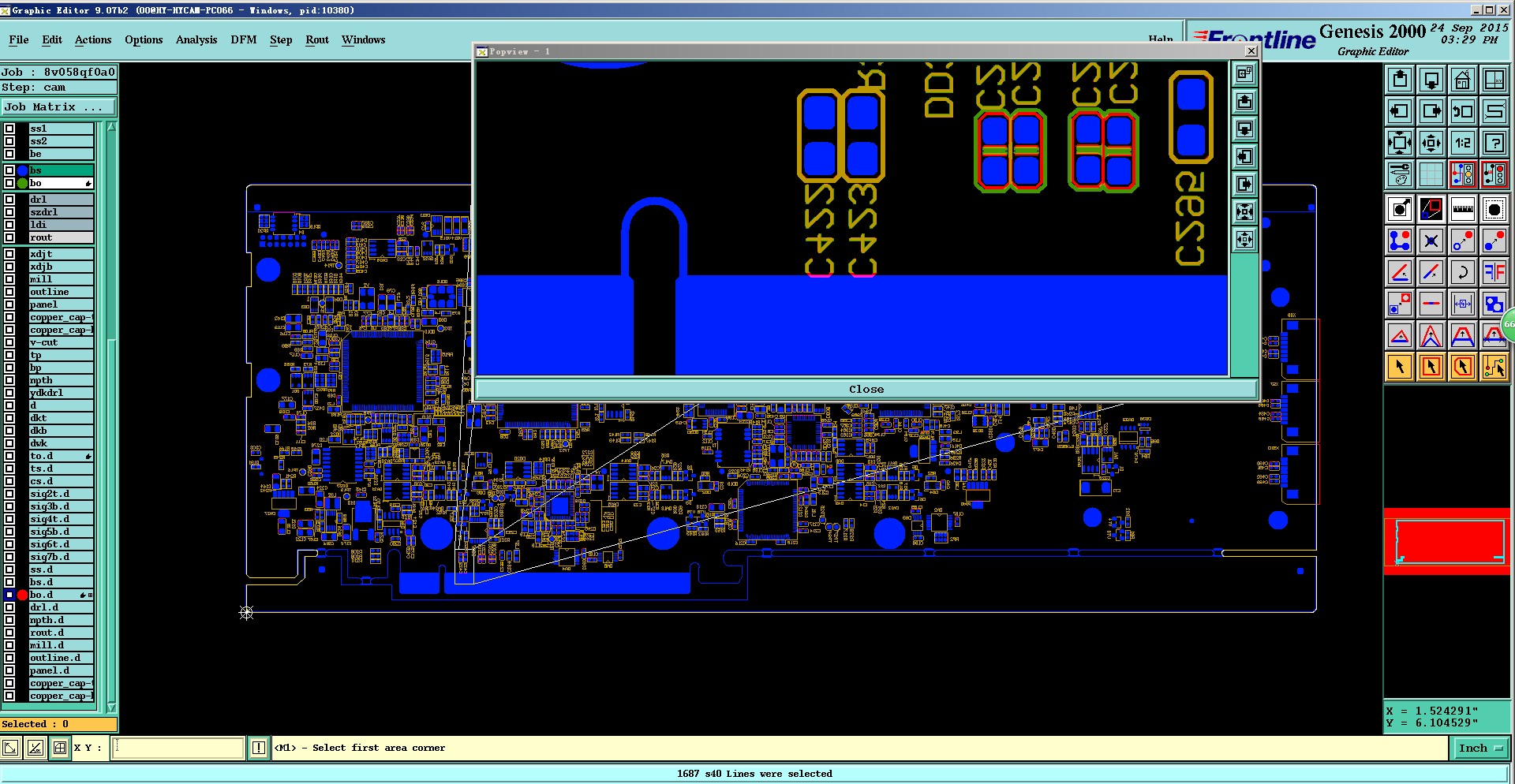
Task: Open the Edit menu
Action: pyautogui.click(x=52, y=39)
